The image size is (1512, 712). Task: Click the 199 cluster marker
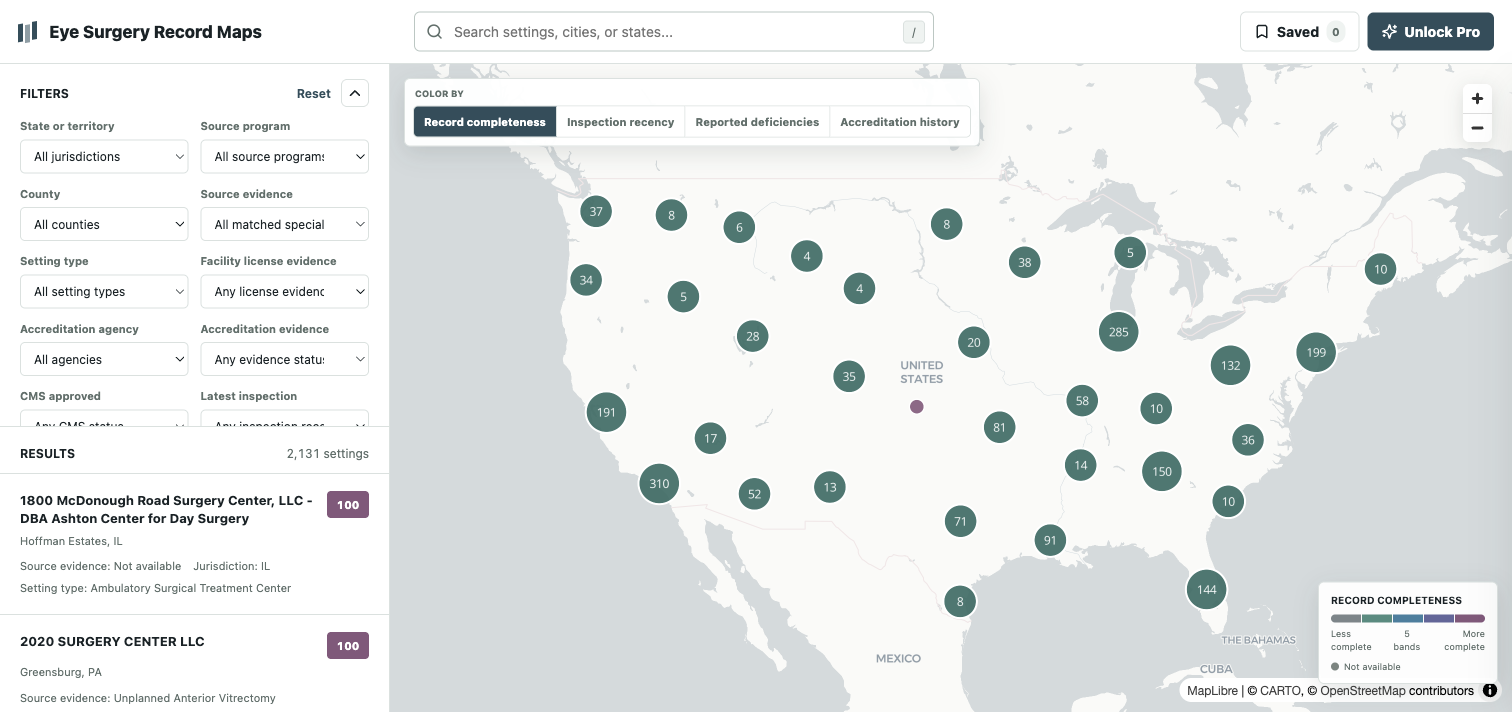(x=1316, y=352)
